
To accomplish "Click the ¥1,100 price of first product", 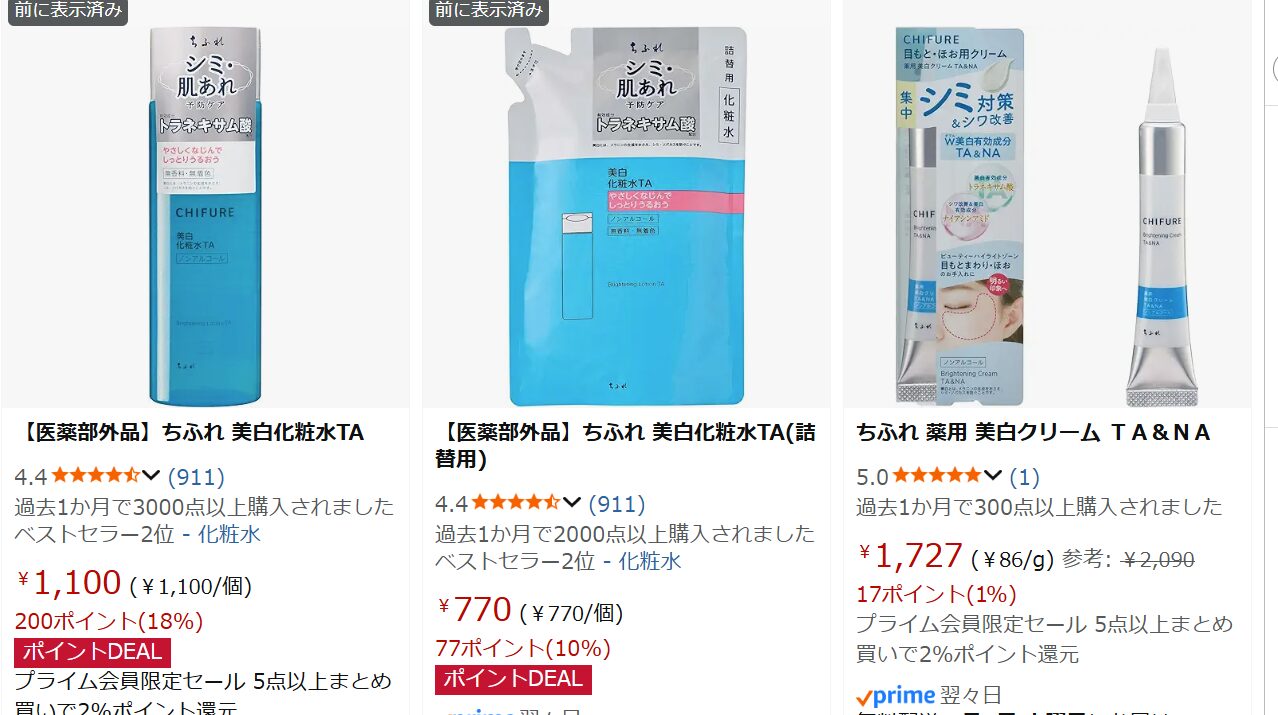I will [68, 582].
